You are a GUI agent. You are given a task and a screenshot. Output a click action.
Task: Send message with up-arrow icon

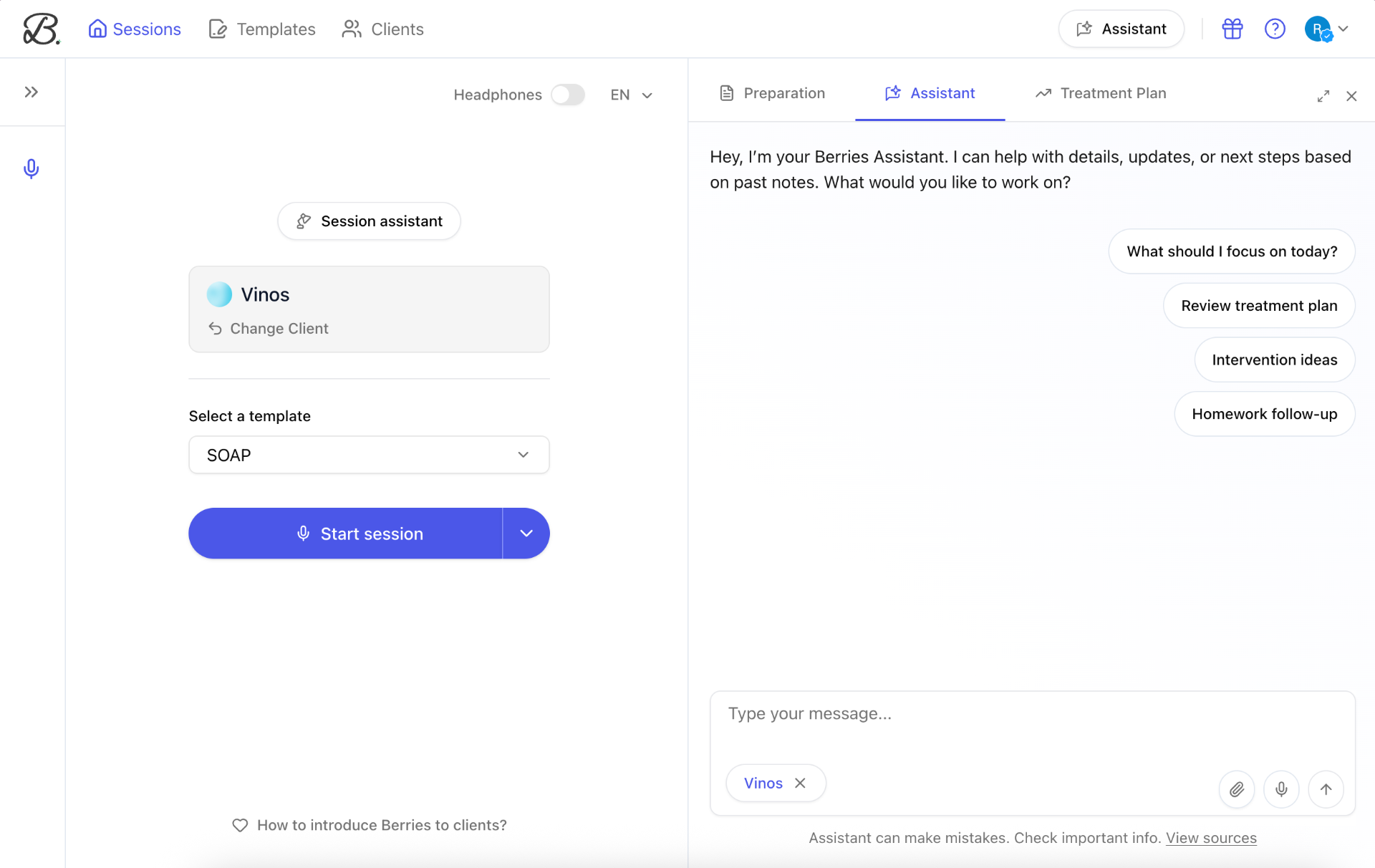coord(1326,789)
